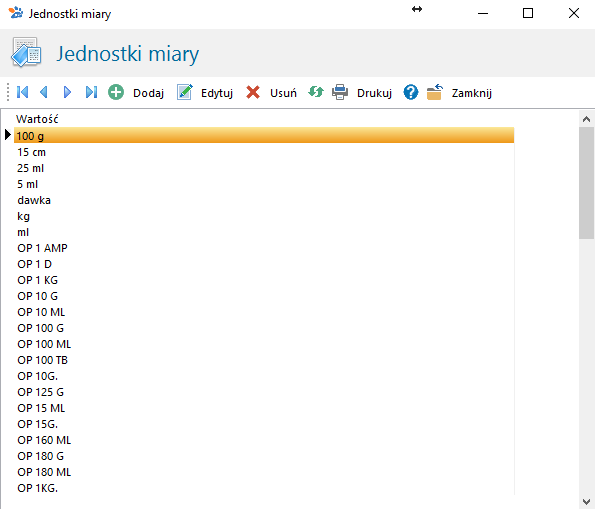Select the "dawka" row
The width and height of the screenshot is (595, 509).
click(x=264, y=200)
